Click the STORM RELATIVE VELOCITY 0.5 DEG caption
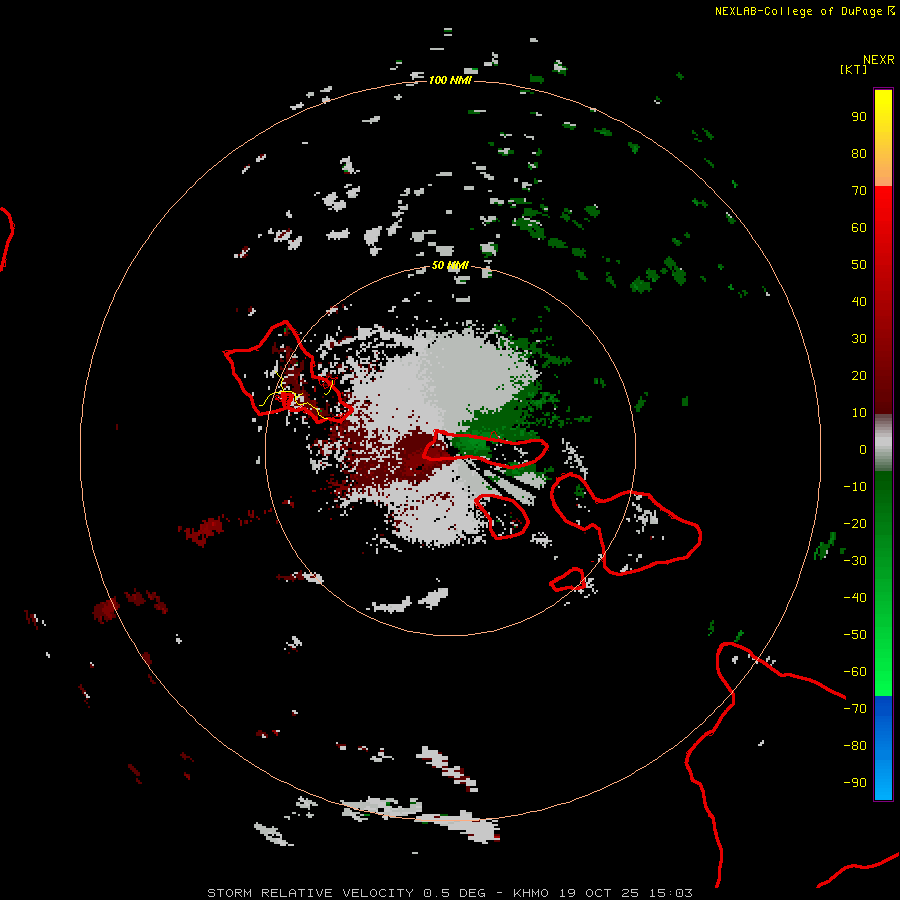 [x=346, y=893]
